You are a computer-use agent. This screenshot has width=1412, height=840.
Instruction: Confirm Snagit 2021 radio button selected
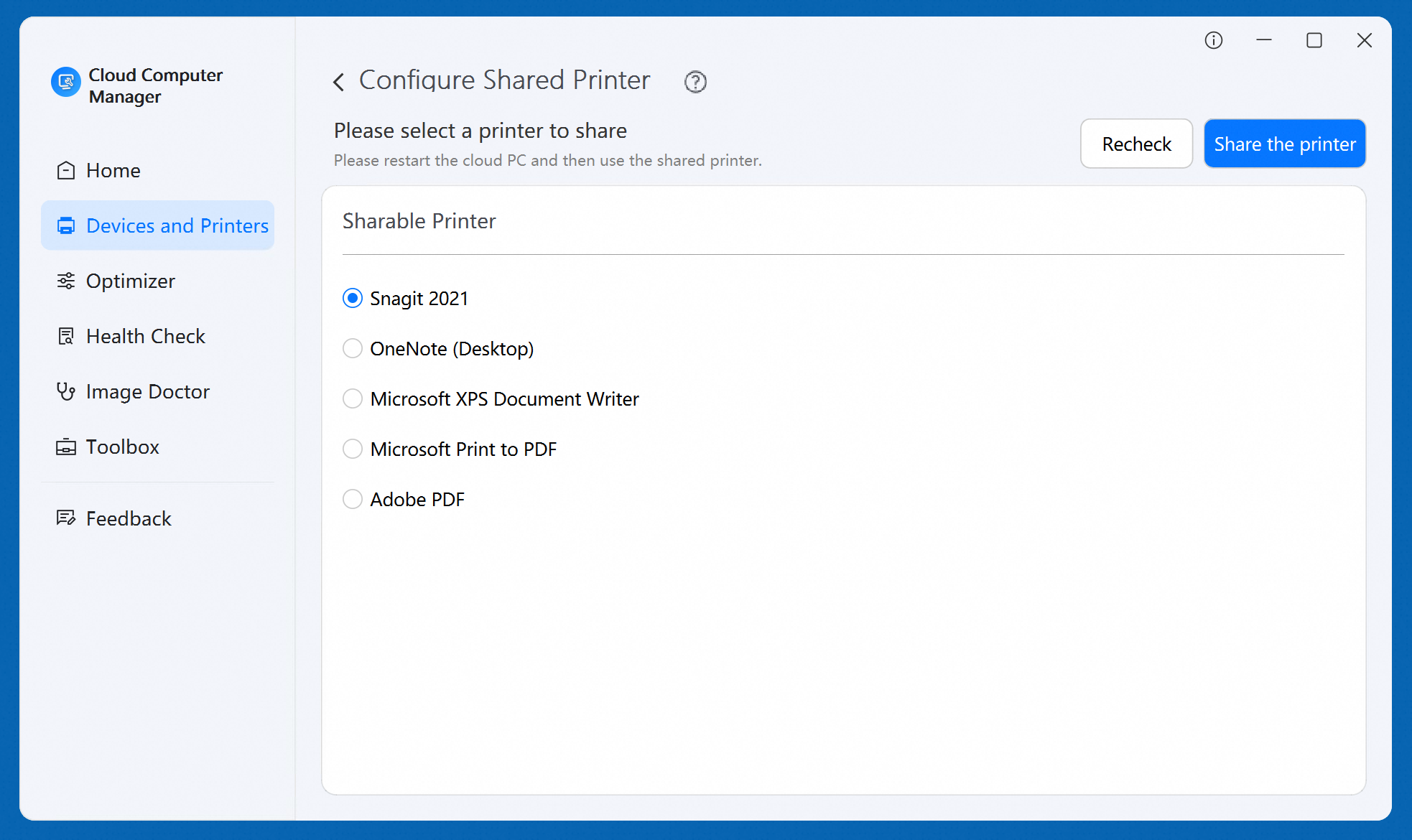coord(352,298)
